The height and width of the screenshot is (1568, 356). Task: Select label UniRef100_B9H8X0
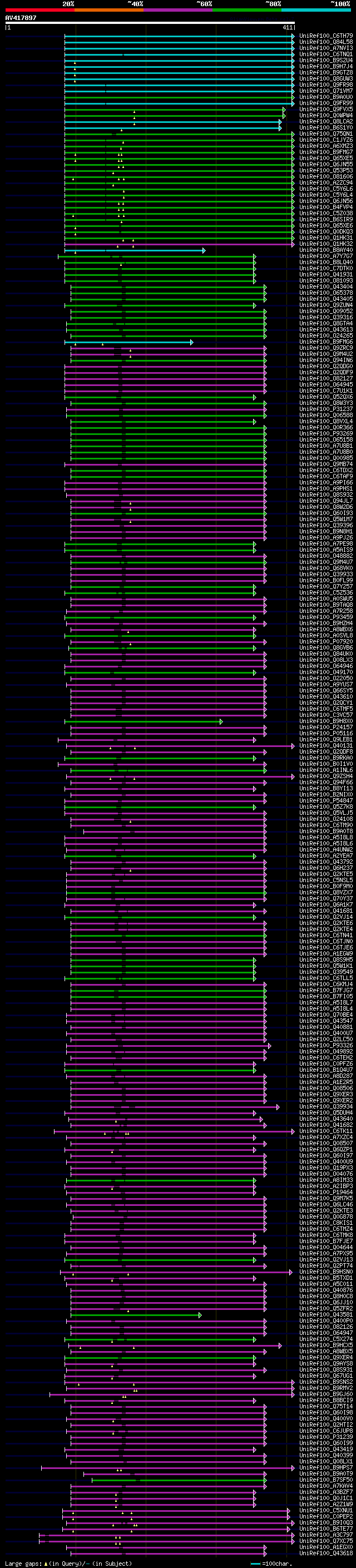(x=325, y=721)
